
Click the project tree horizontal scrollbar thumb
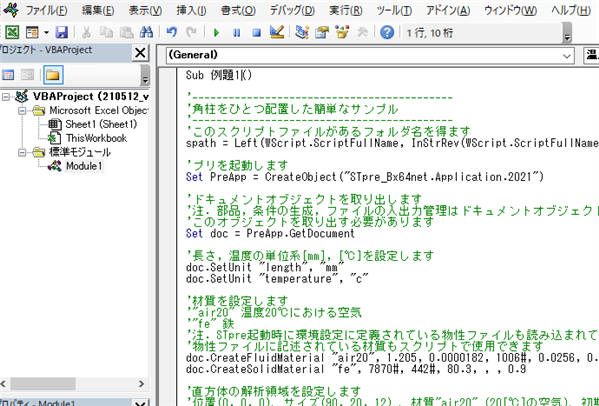click(43, 383)
